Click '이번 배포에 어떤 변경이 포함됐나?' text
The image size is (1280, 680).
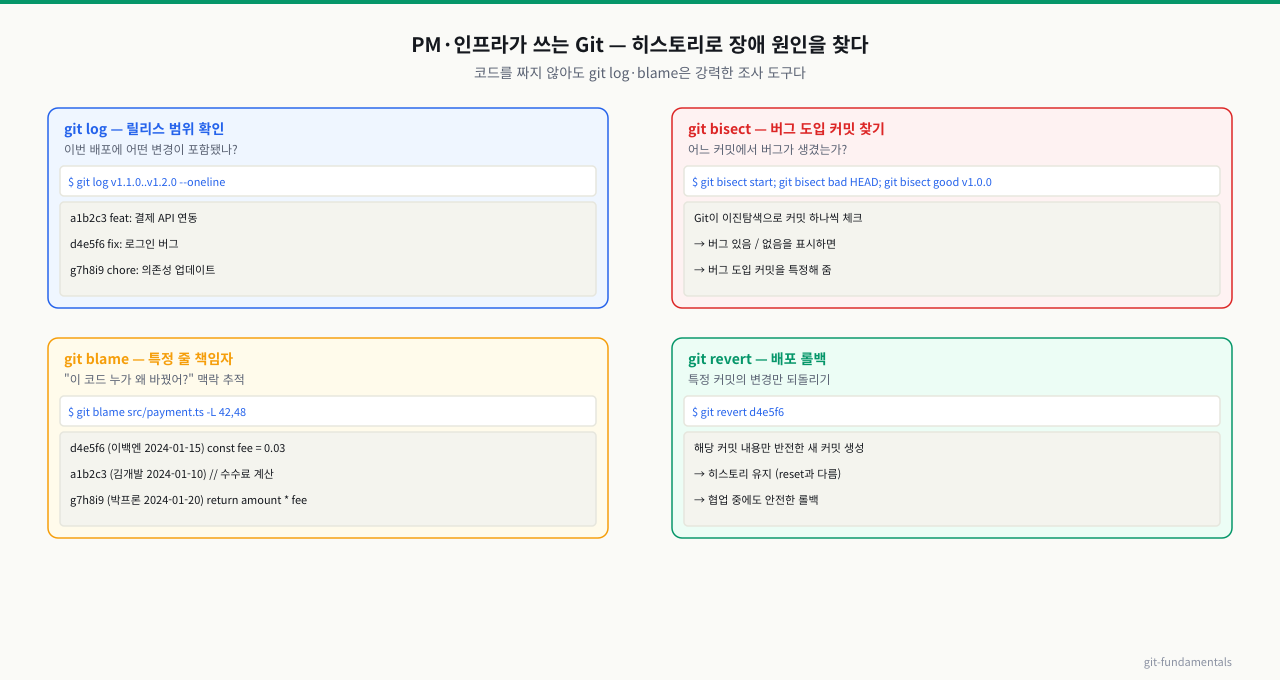(151, 150)
